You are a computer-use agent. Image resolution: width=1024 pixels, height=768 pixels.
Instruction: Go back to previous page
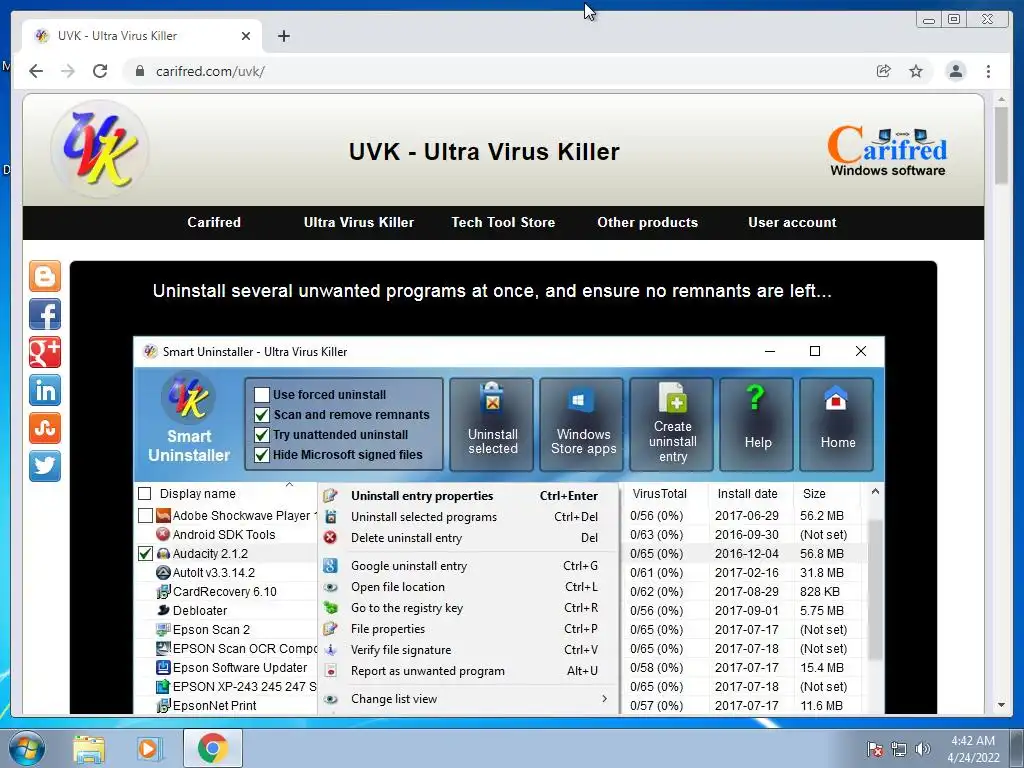(36, 71)
